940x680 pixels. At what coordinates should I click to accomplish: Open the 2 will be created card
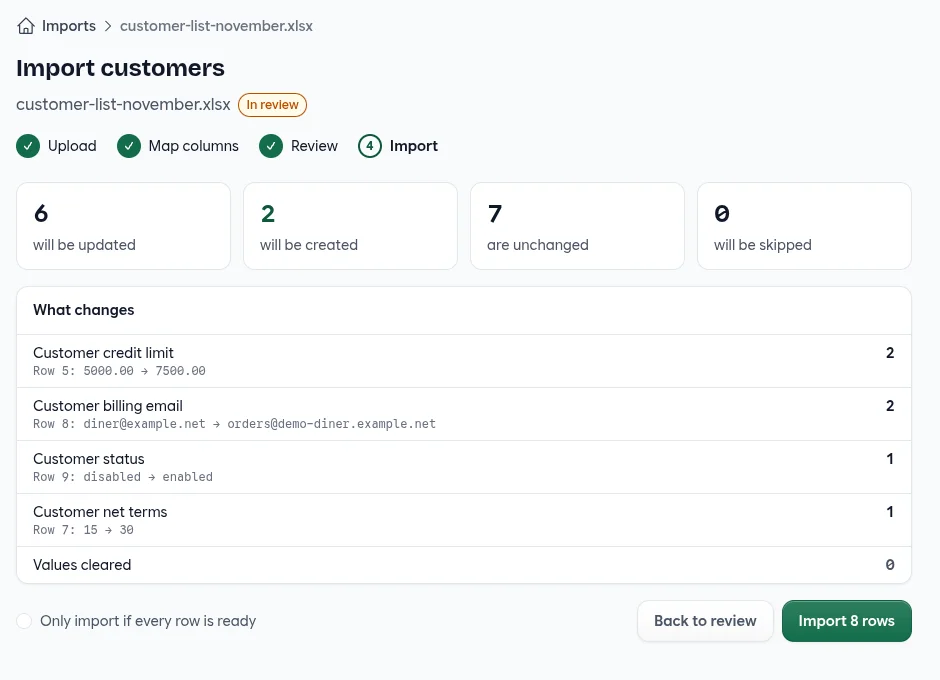[351, 226]
